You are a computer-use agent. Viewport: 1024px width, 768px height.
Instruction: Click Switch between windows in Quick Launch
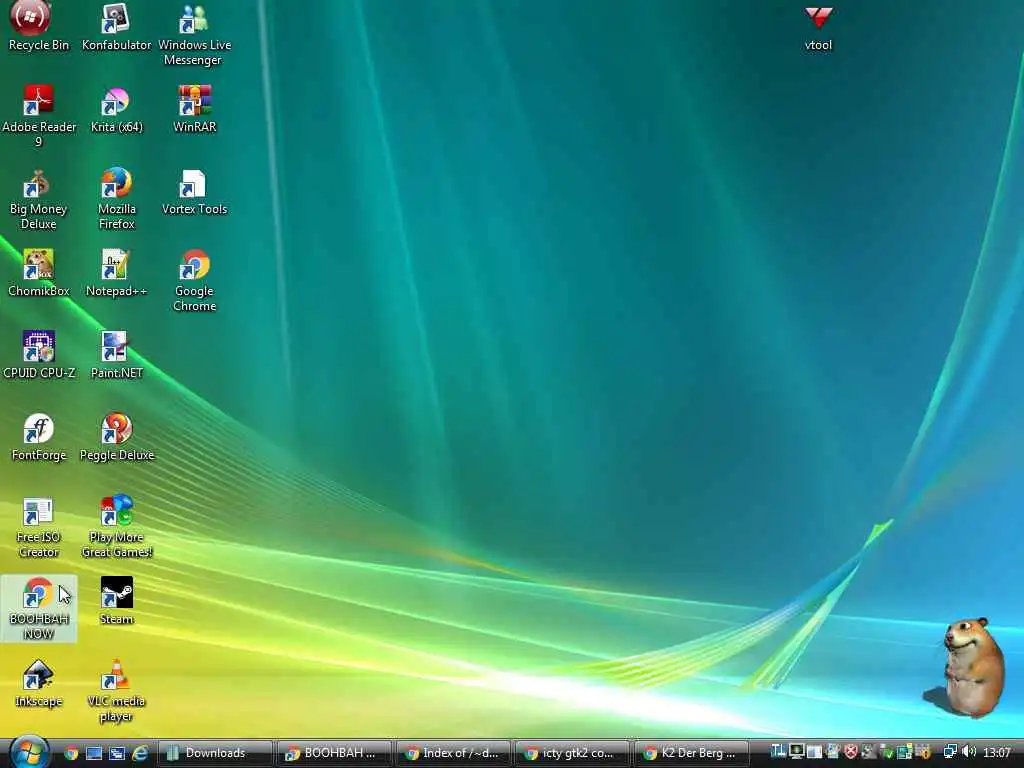(117, 753)
